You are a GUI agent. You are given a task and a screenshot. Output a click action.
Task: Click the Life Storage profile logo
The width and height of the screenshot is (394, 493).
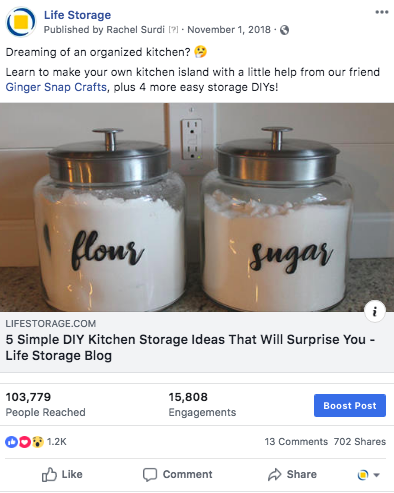pos(21,22)
